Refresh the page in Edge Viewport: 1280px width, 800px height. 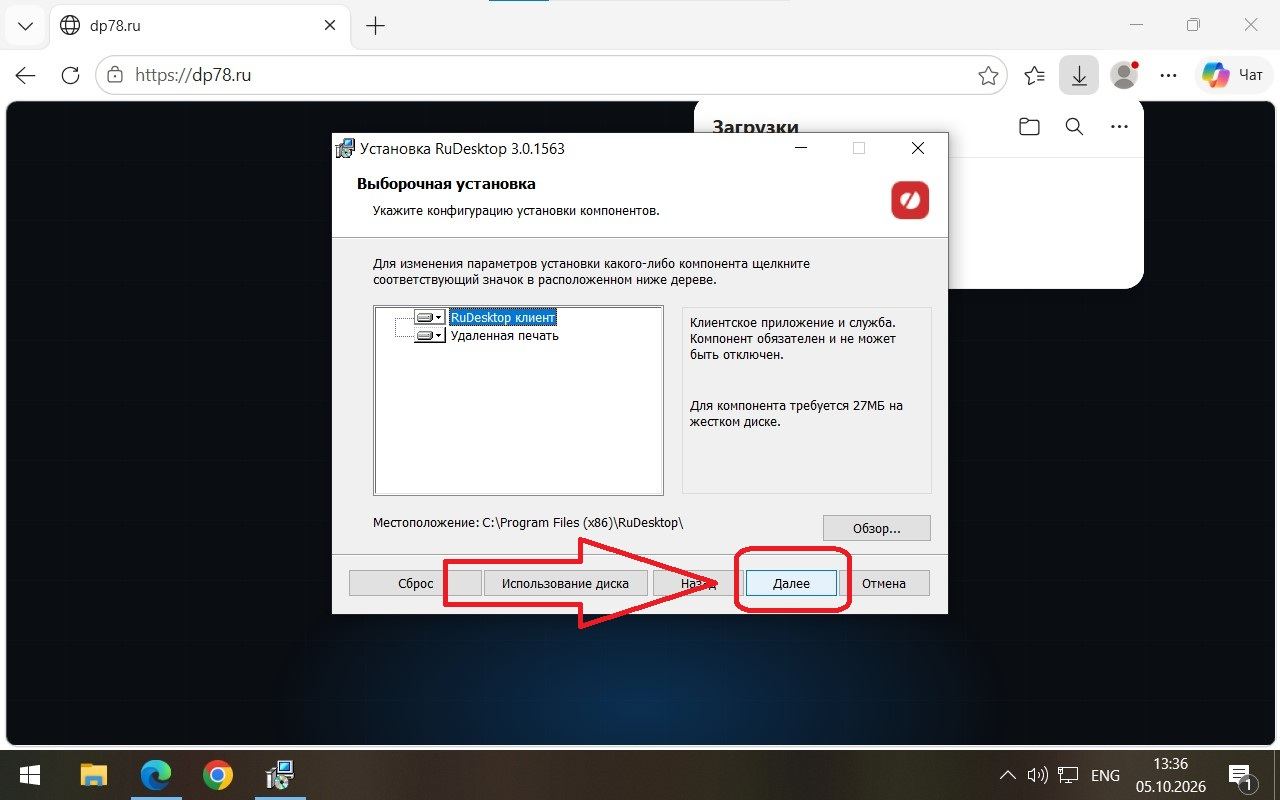click(x=70, y=75)
